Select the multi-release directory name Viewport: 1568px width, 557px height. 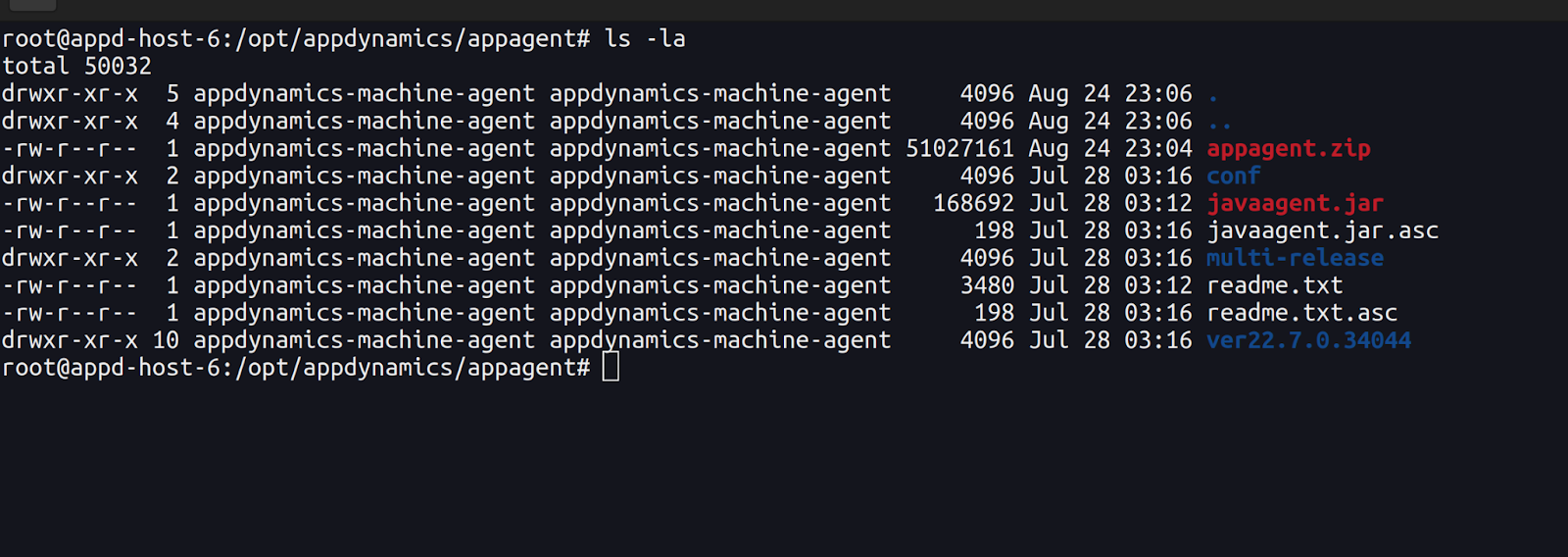(1295, 259)
